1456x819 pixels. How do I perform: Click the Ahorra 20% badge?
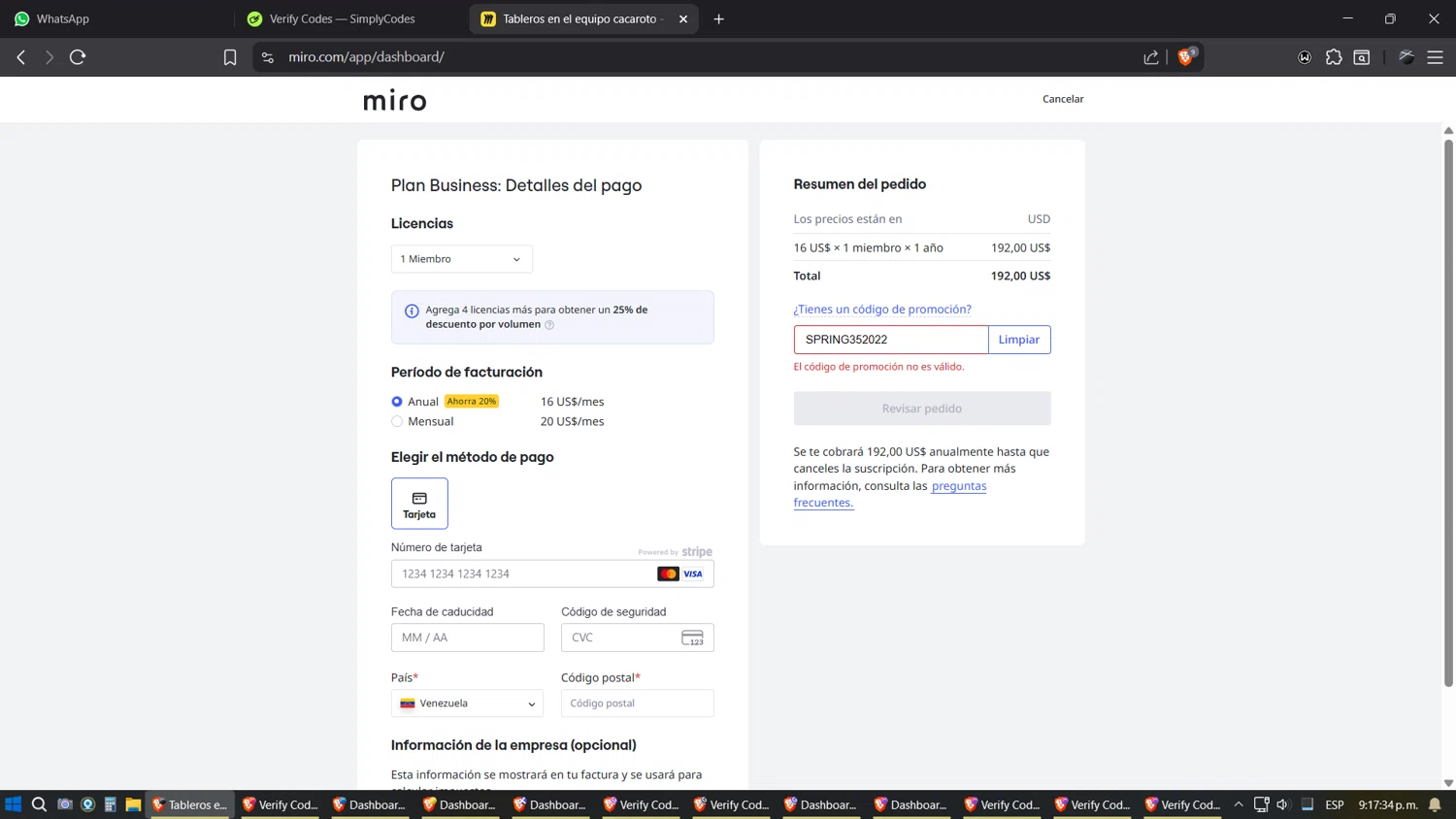coord(472,402)
